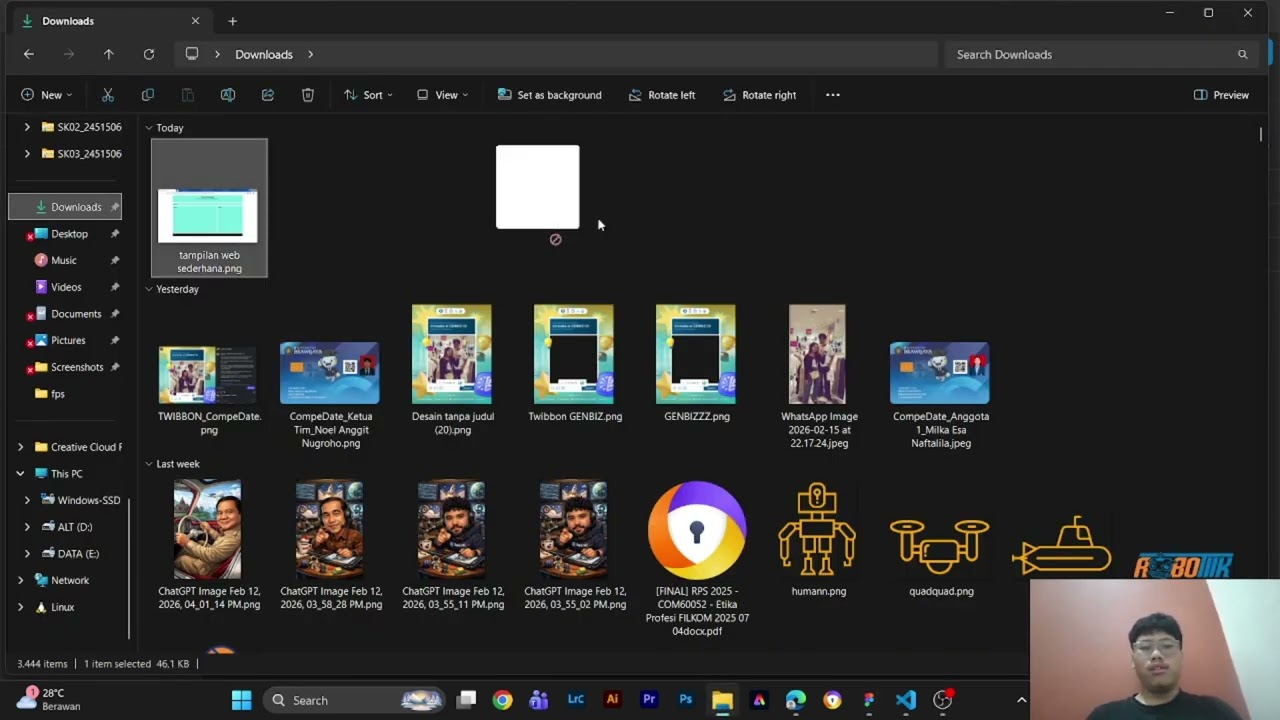Expand Creative Cloud Files node
This screenshot has width=1280, height=720.
click(20, 447)
